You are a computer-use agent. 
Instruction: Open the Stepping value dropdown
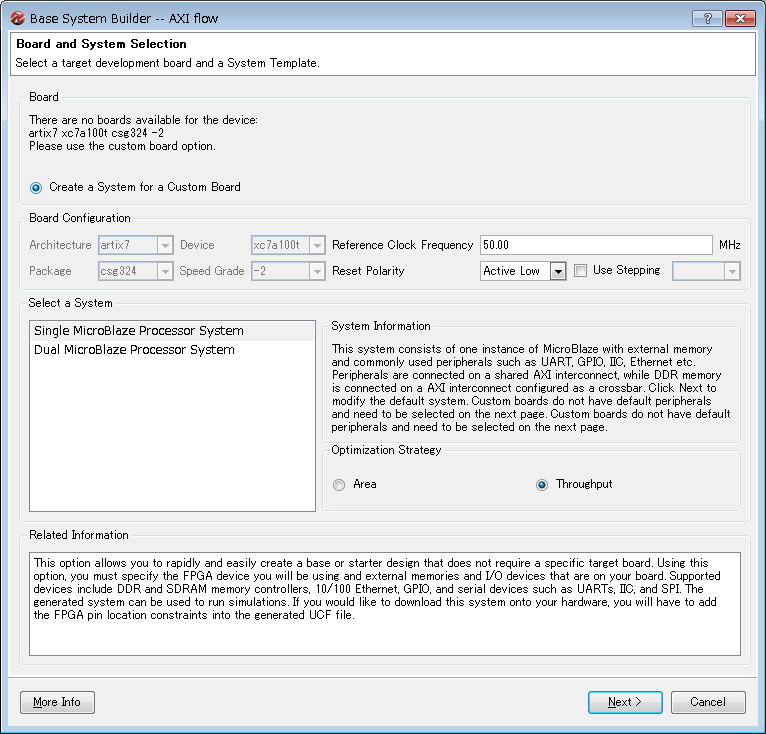tap(732, 272)
